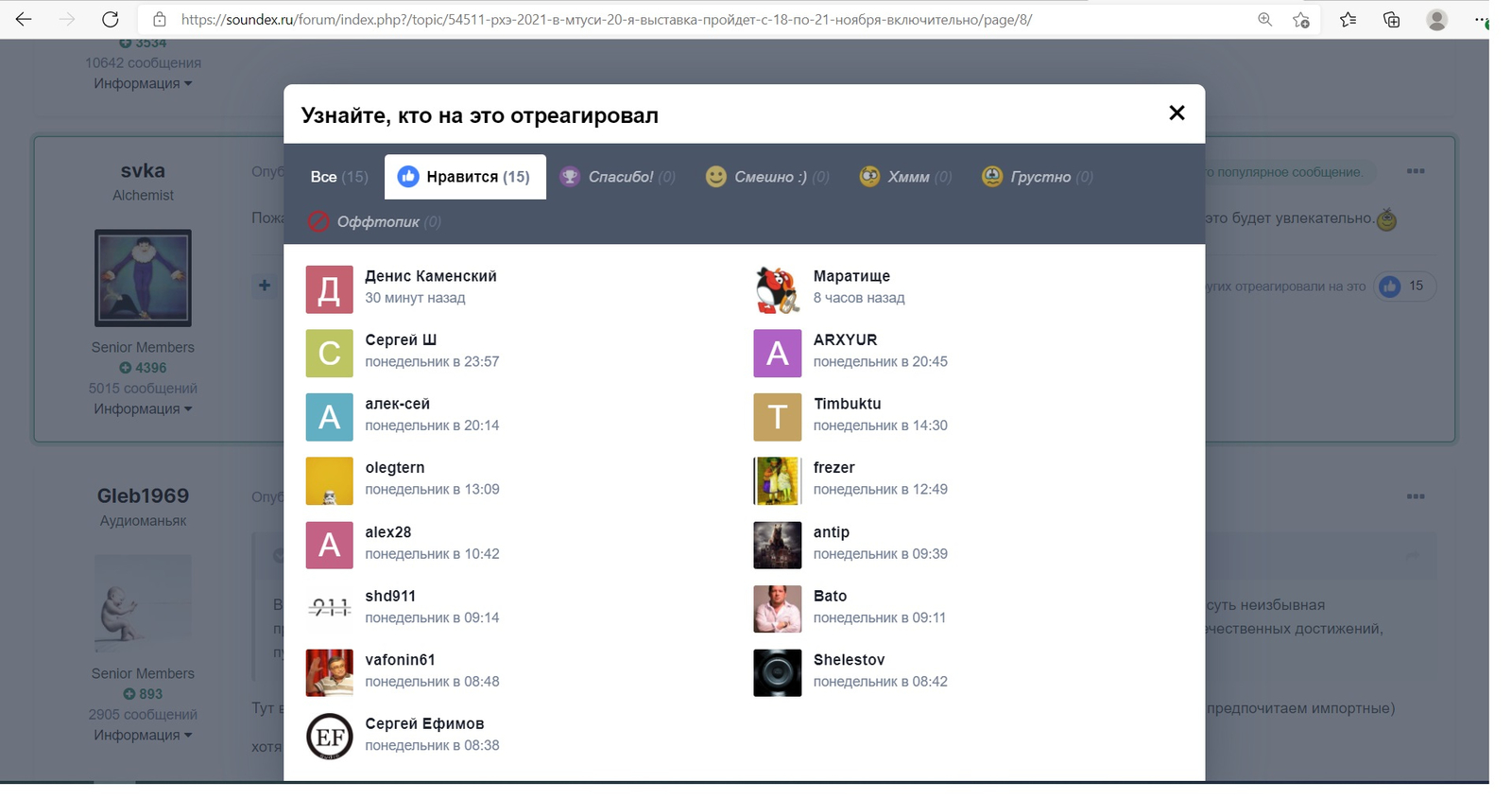Open Сергей Ефимов's EF logo avatar

point(329,737)
